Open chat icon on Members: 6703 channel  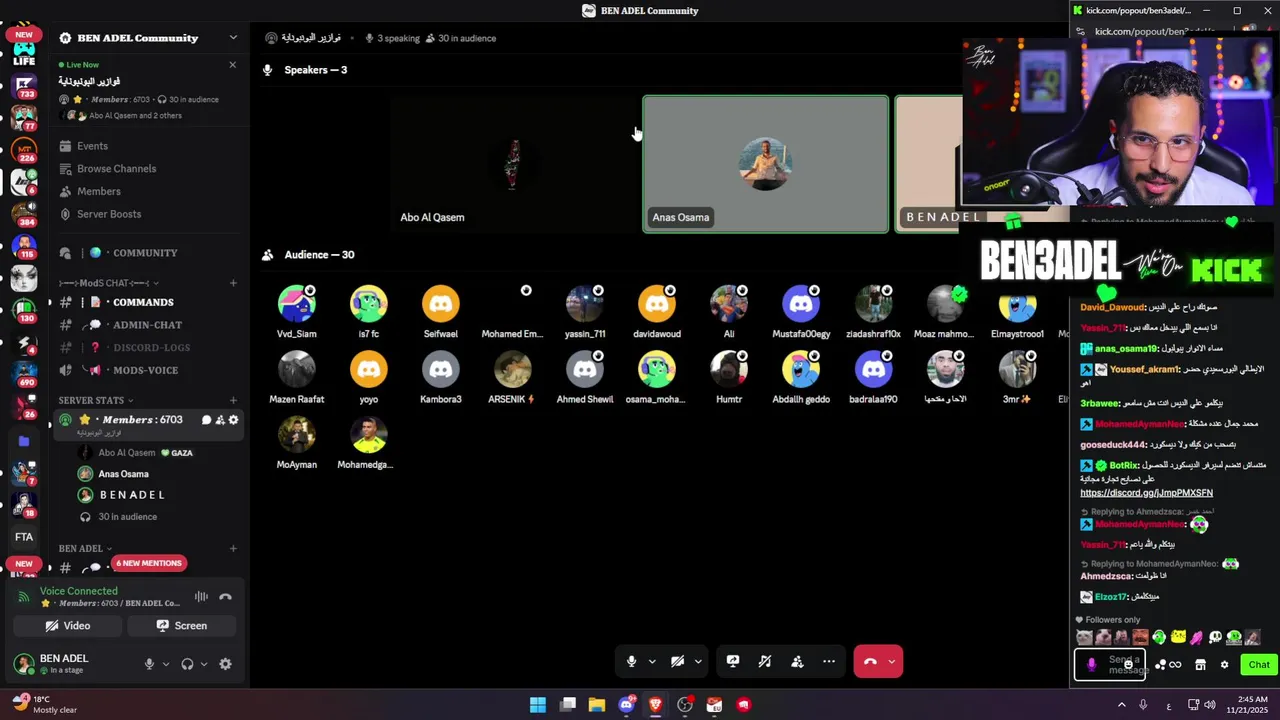pos(207,420)
